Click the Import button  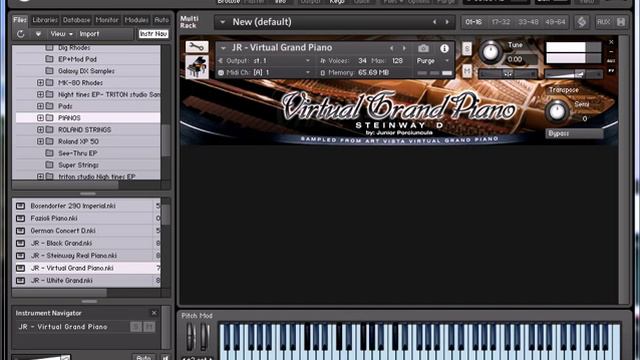pos(89,34)
